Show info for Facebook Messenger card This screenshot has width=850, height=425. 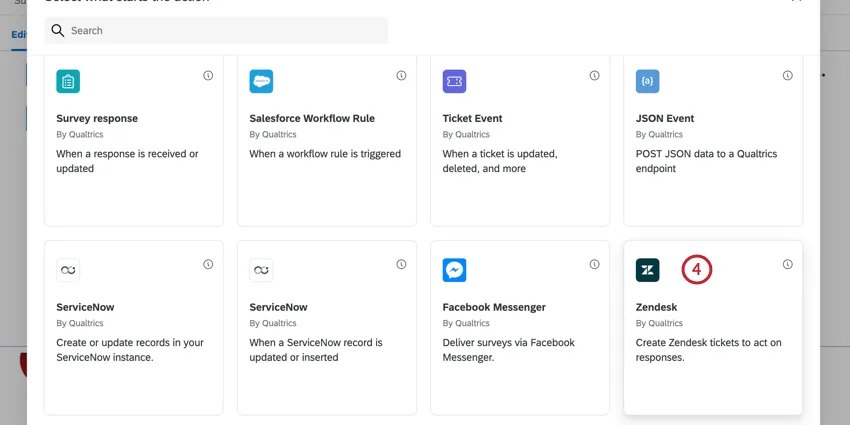[x=594, y=265]
